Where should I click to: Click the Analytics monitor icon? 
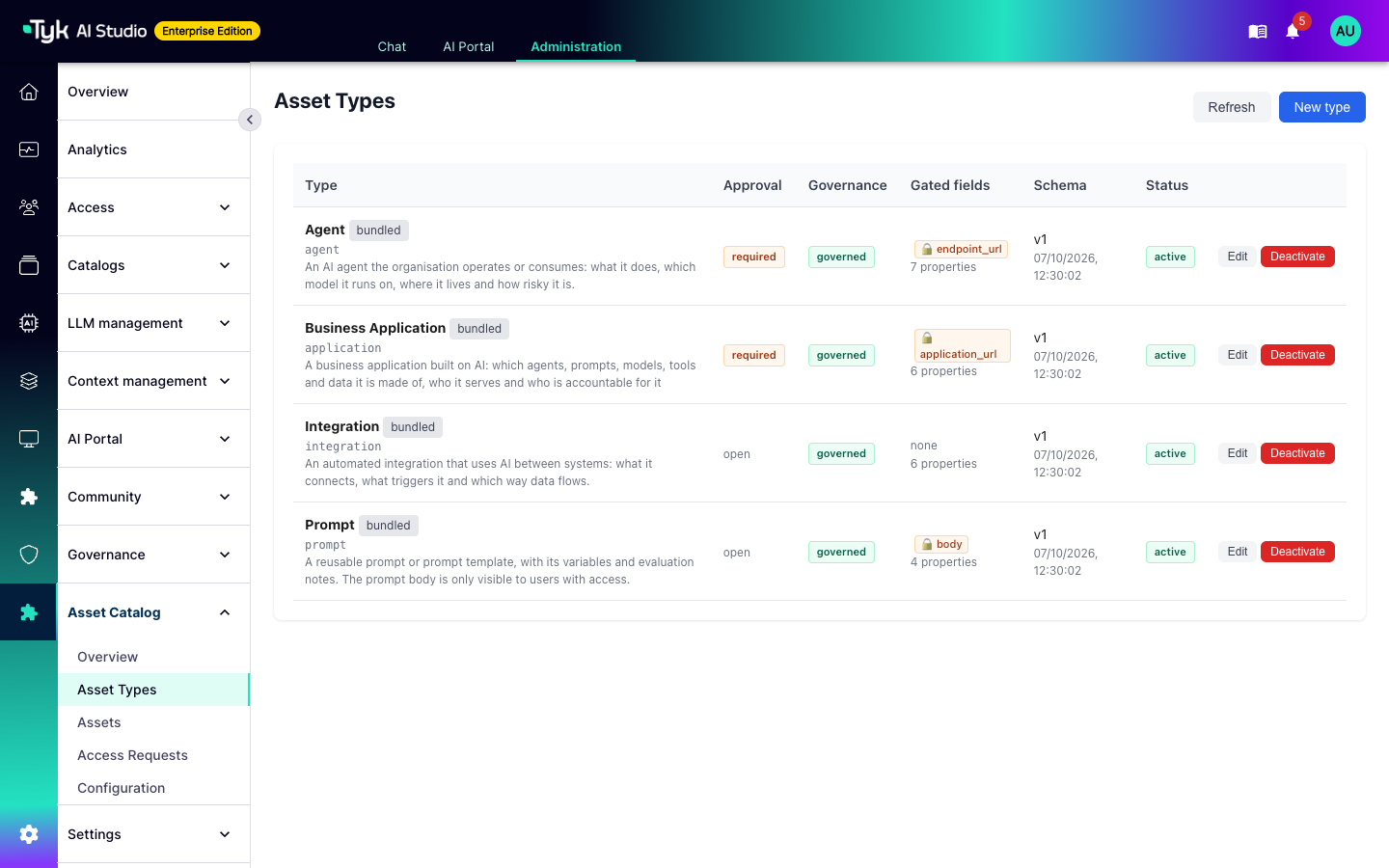coord(29,149)
